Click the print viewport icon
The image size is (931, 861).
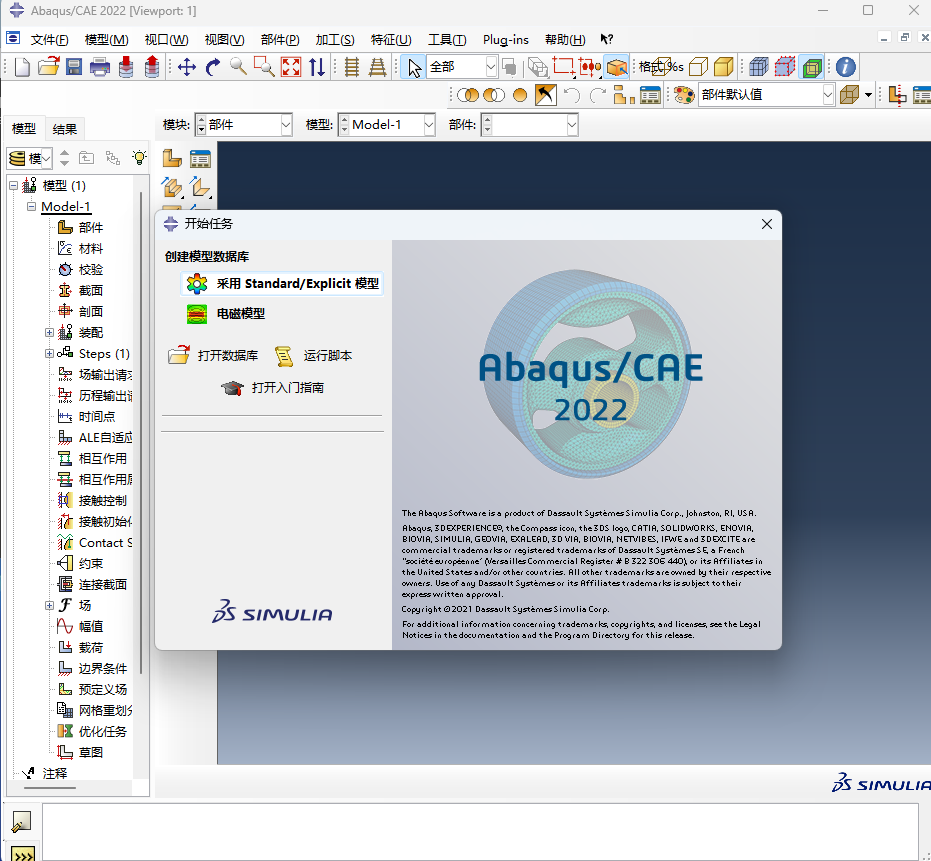(x=100, y=67)
